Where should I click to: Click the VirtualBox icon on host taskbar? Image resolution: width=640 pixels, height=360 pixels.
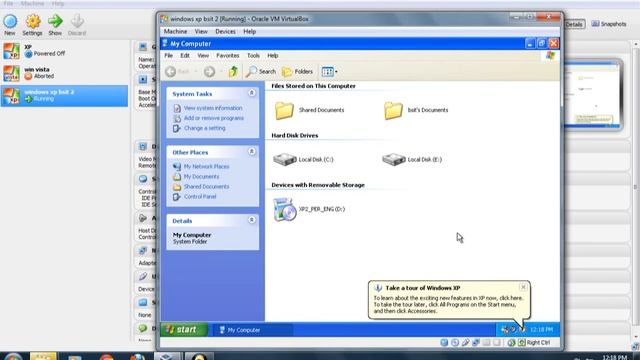click(x=167, y=357)
